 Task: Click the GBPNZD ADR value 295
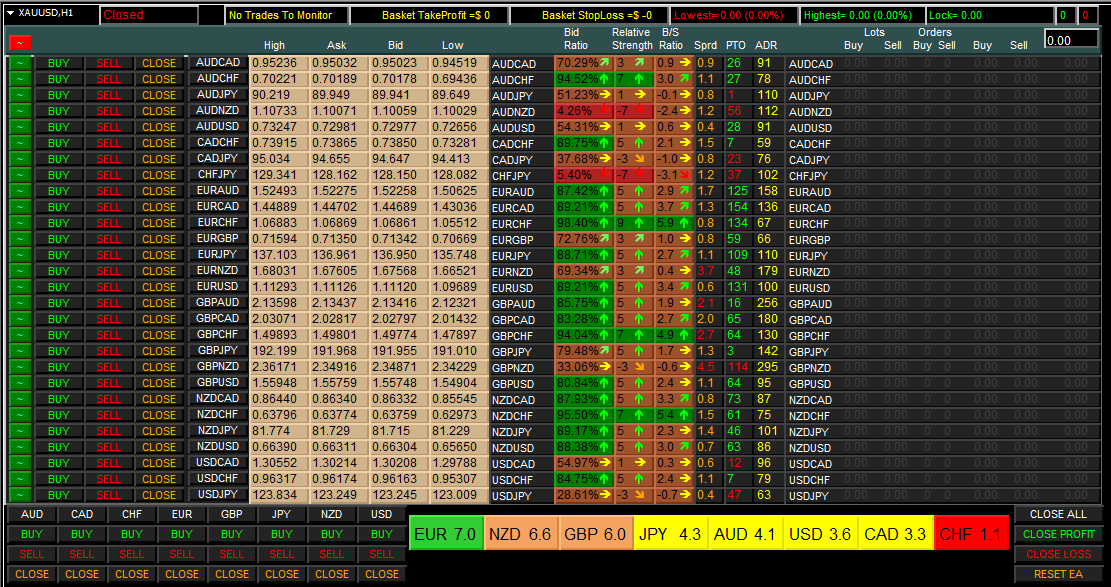coord(767,367)
